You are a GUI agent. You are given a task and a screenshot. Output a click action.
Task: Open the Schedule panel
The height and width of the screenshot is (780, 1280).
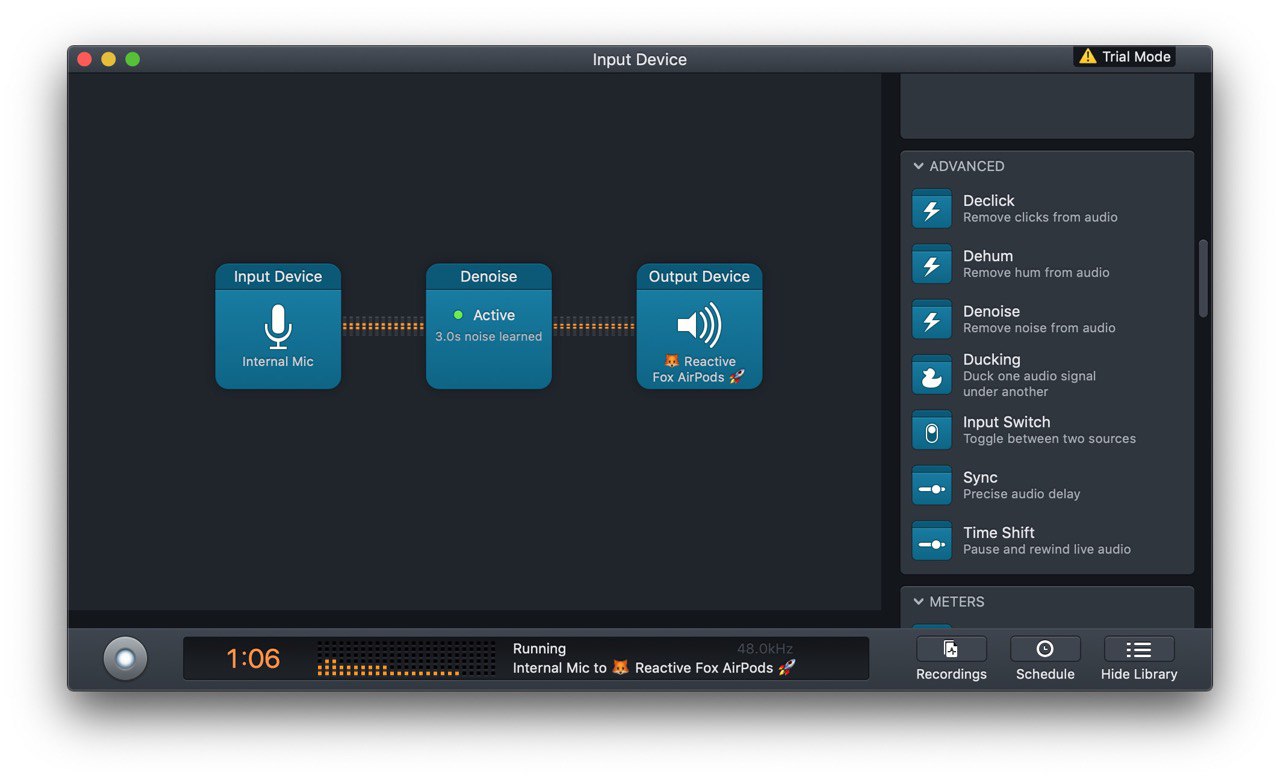(1045, 659)
